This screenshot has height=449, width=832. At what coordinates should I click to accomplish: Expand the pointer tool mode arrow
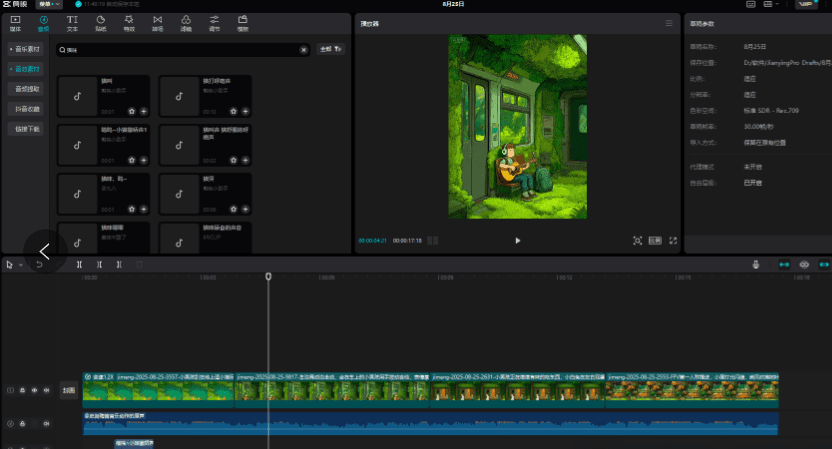click(21, 264)
